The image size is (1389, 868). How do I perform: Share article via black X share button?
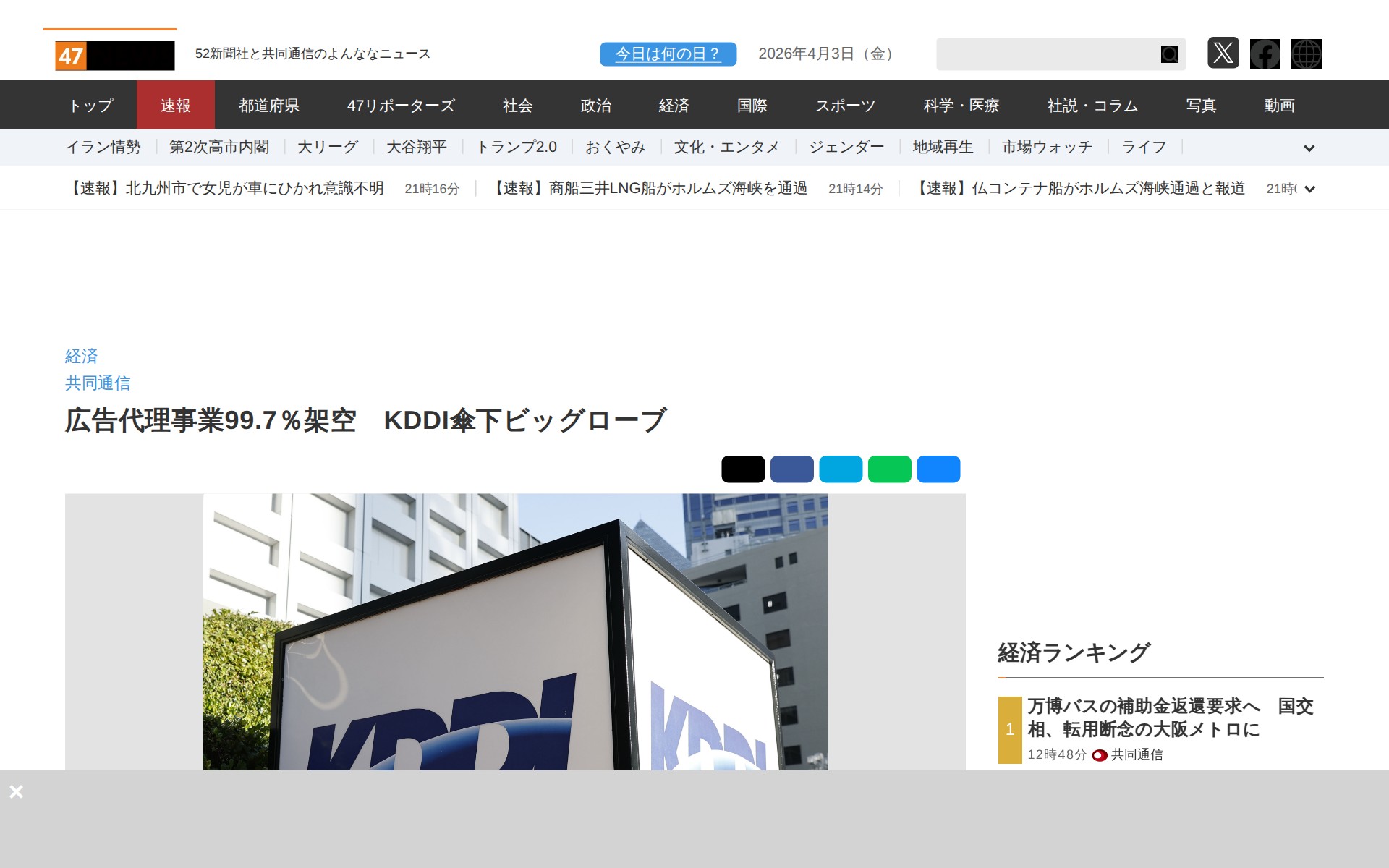pyautogui.click(x=742, y=469)
